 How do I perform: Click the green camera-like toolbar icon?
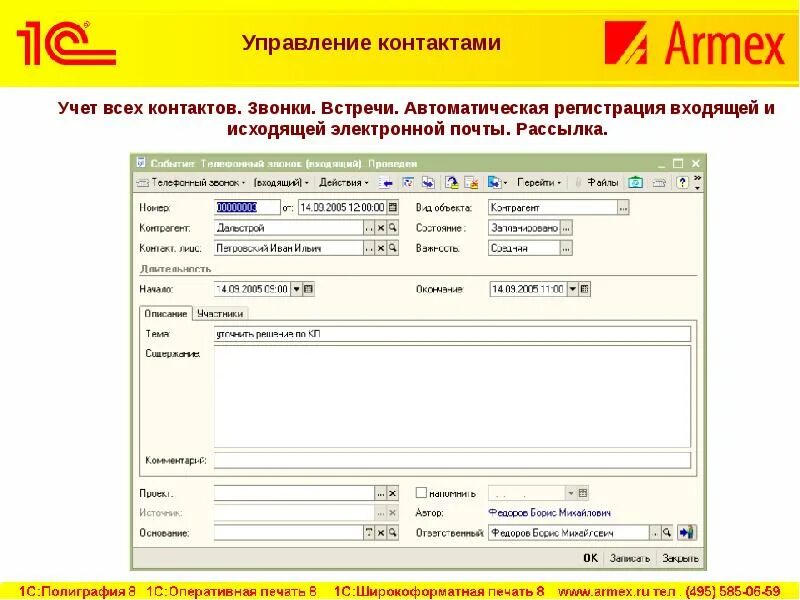(x=636, y=183)
